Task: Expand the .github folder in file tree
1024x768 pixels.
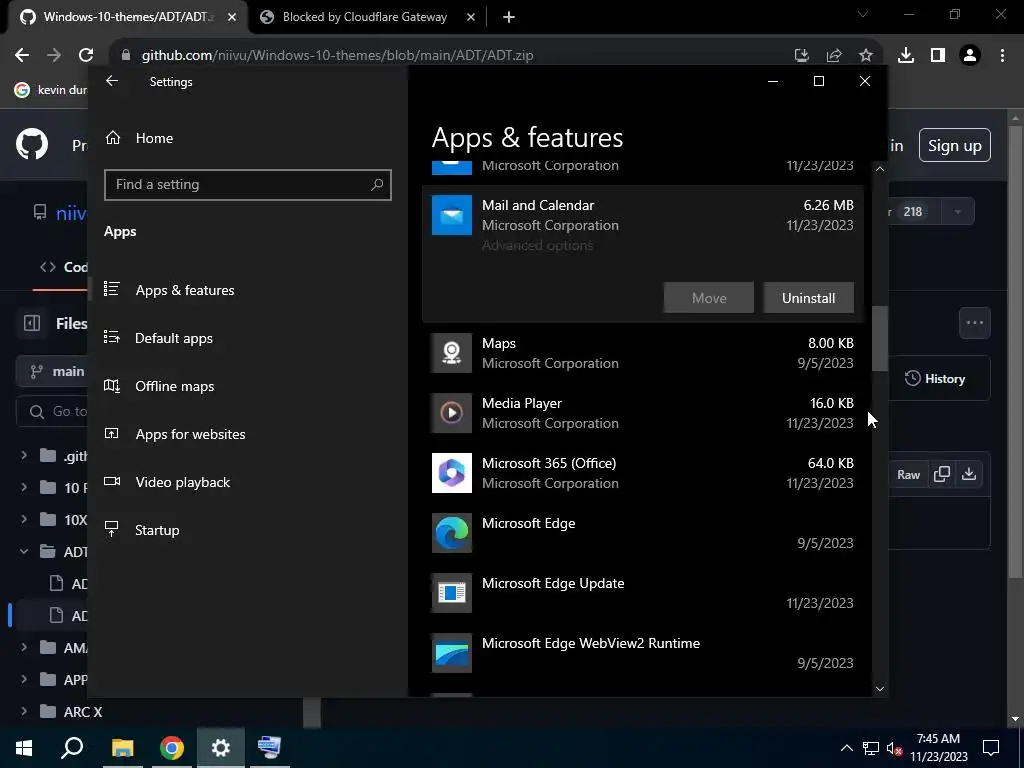Action: click(24, 455)
